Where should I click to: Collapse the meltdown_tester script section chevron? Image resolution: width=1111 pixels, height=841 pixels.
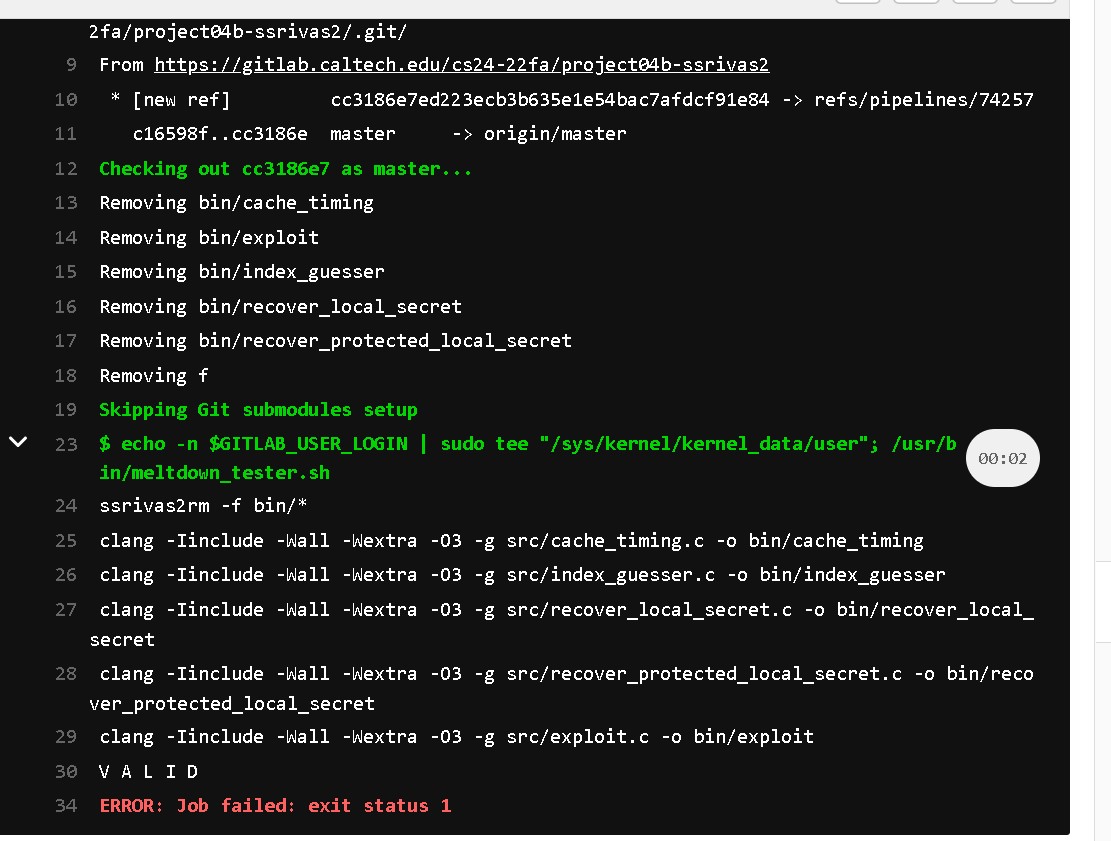(18, 442)
